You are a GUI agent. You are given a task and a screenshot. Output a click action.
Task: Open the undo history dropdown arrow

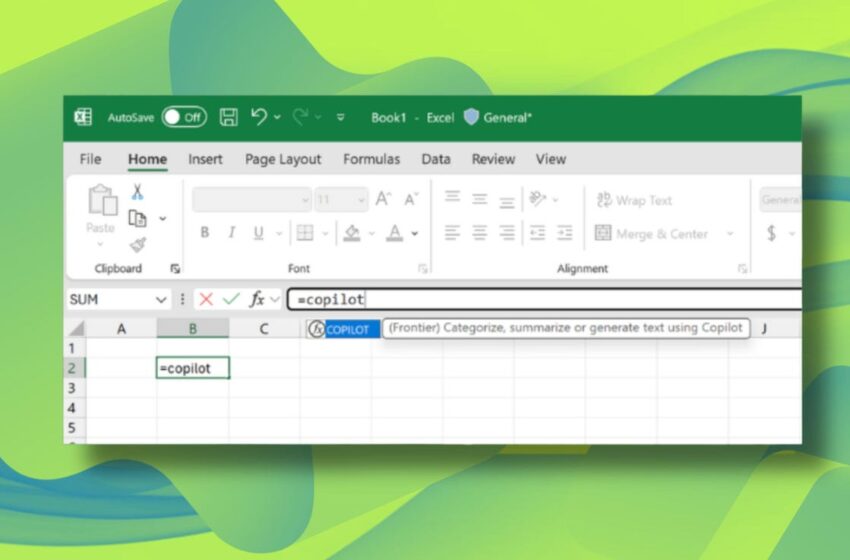278,117
